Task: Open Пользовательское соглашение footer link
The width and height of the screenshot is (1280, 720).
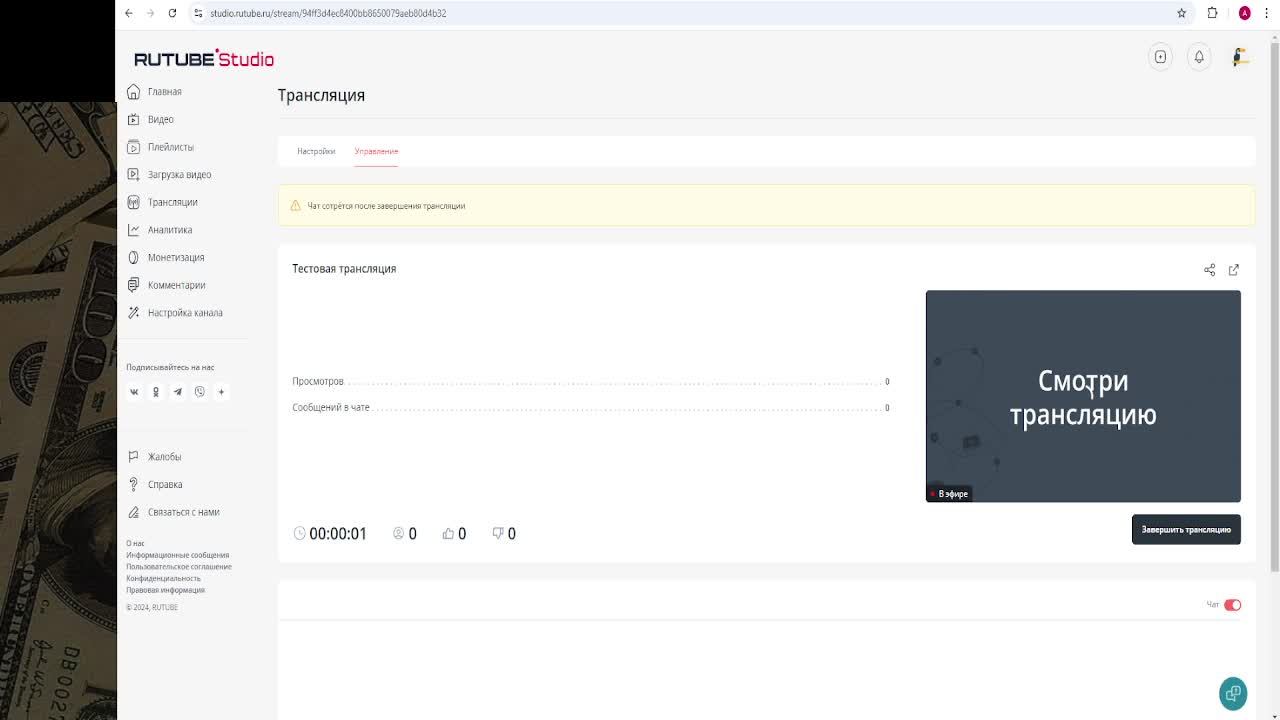Action: tap(179, 567)
